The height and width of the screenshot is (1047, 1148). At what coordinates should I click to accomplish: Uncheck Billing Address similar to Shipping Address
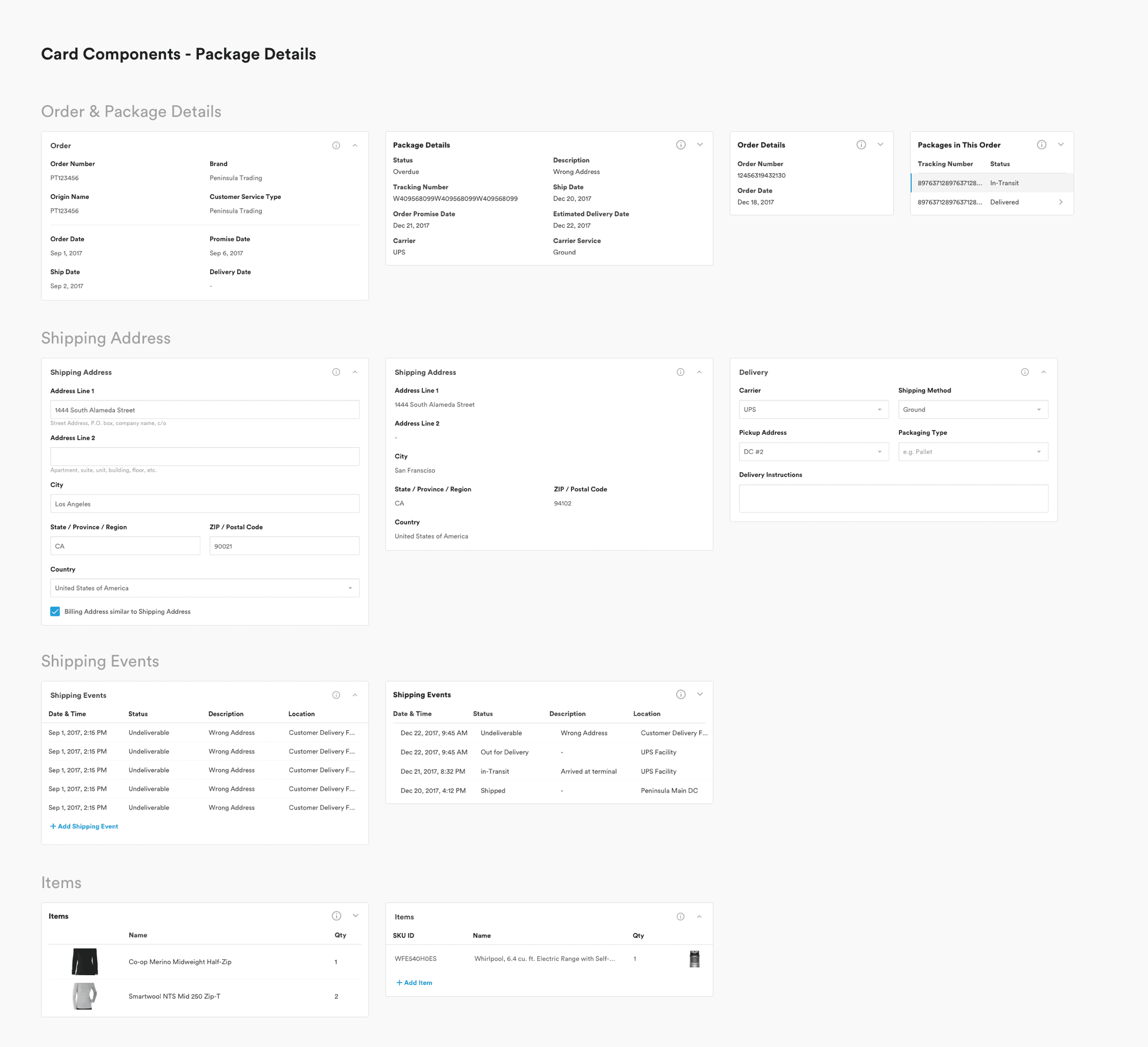[x=55, y=611]
